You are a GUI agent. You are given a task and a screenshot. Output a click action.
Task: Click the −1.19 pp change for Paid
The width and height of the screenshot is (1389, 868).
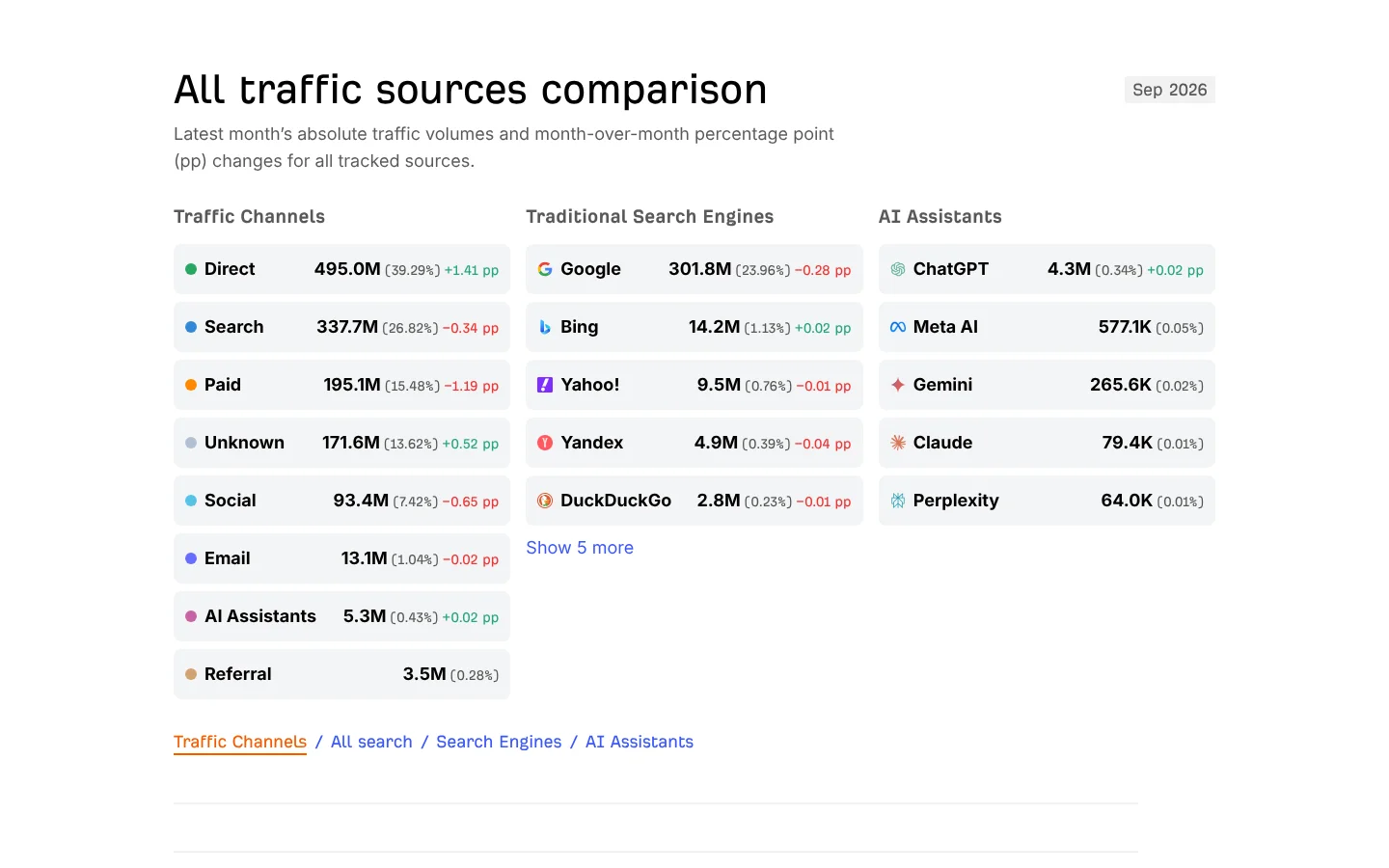(x=472, y=386)
